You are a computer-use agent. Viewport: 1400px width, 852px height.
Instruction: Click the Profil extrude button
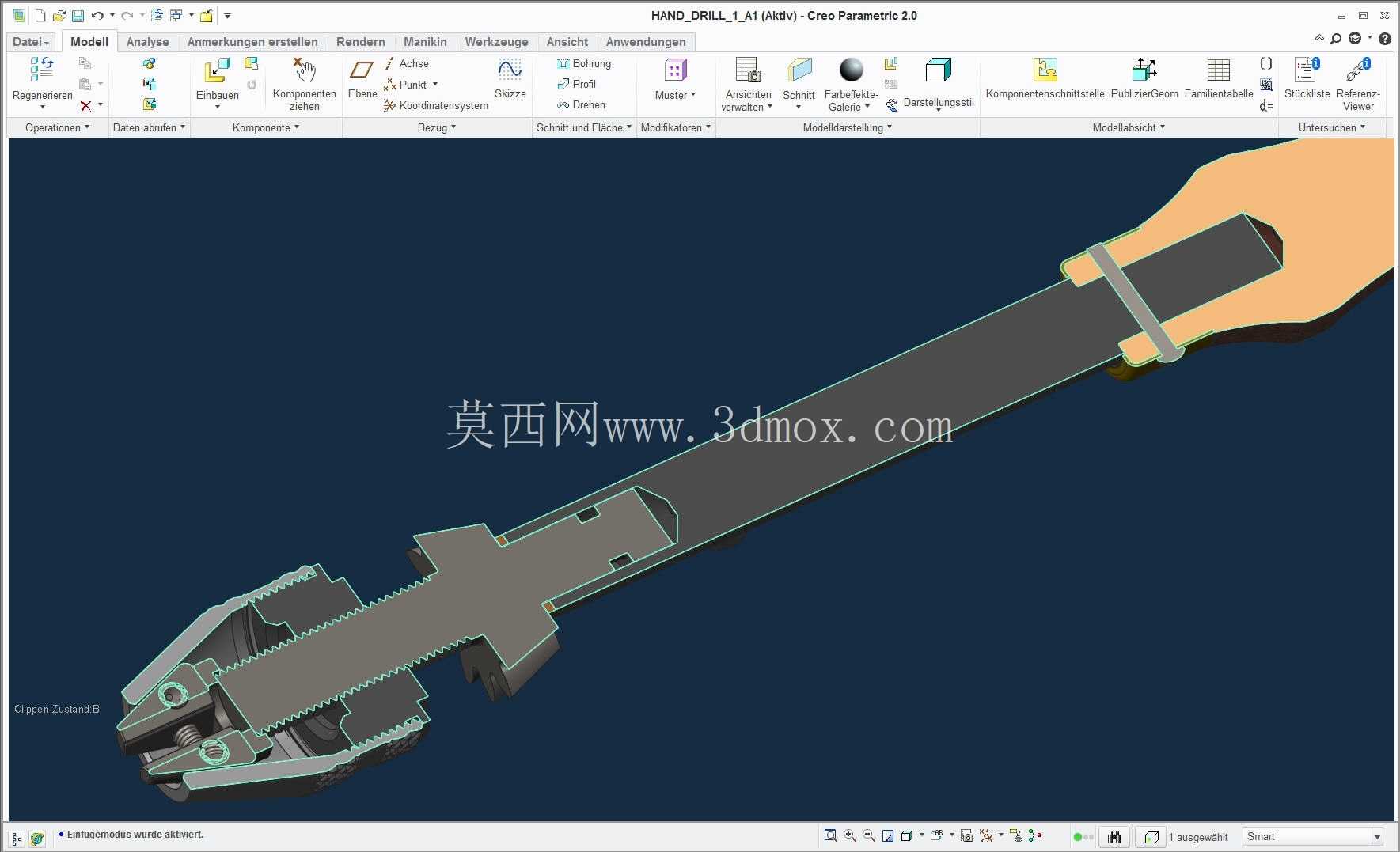(x=576, y=84)
